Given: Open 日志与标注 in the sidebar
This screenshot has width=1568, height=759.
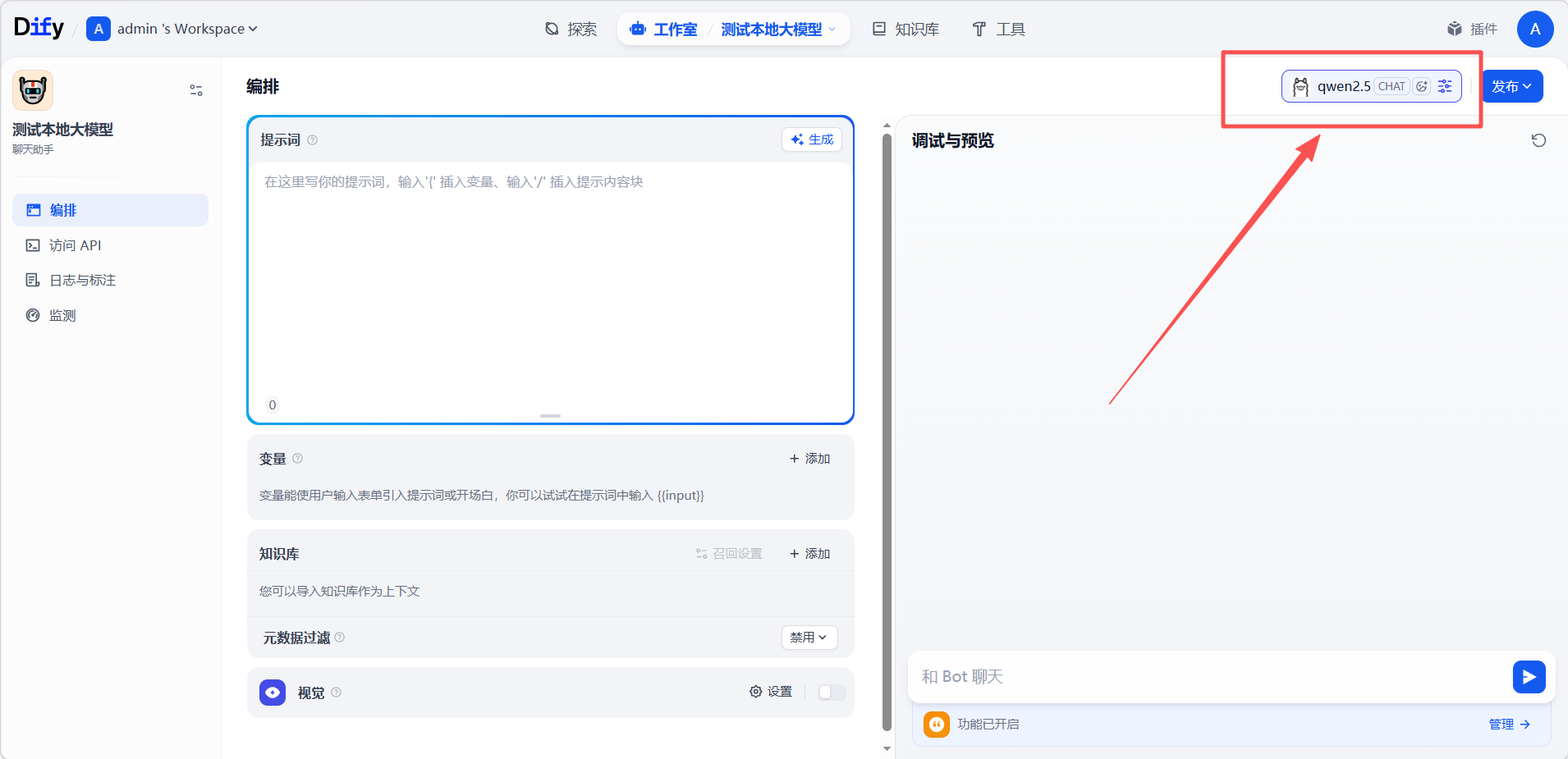Looking at the screenshot, I should (110, 280).
